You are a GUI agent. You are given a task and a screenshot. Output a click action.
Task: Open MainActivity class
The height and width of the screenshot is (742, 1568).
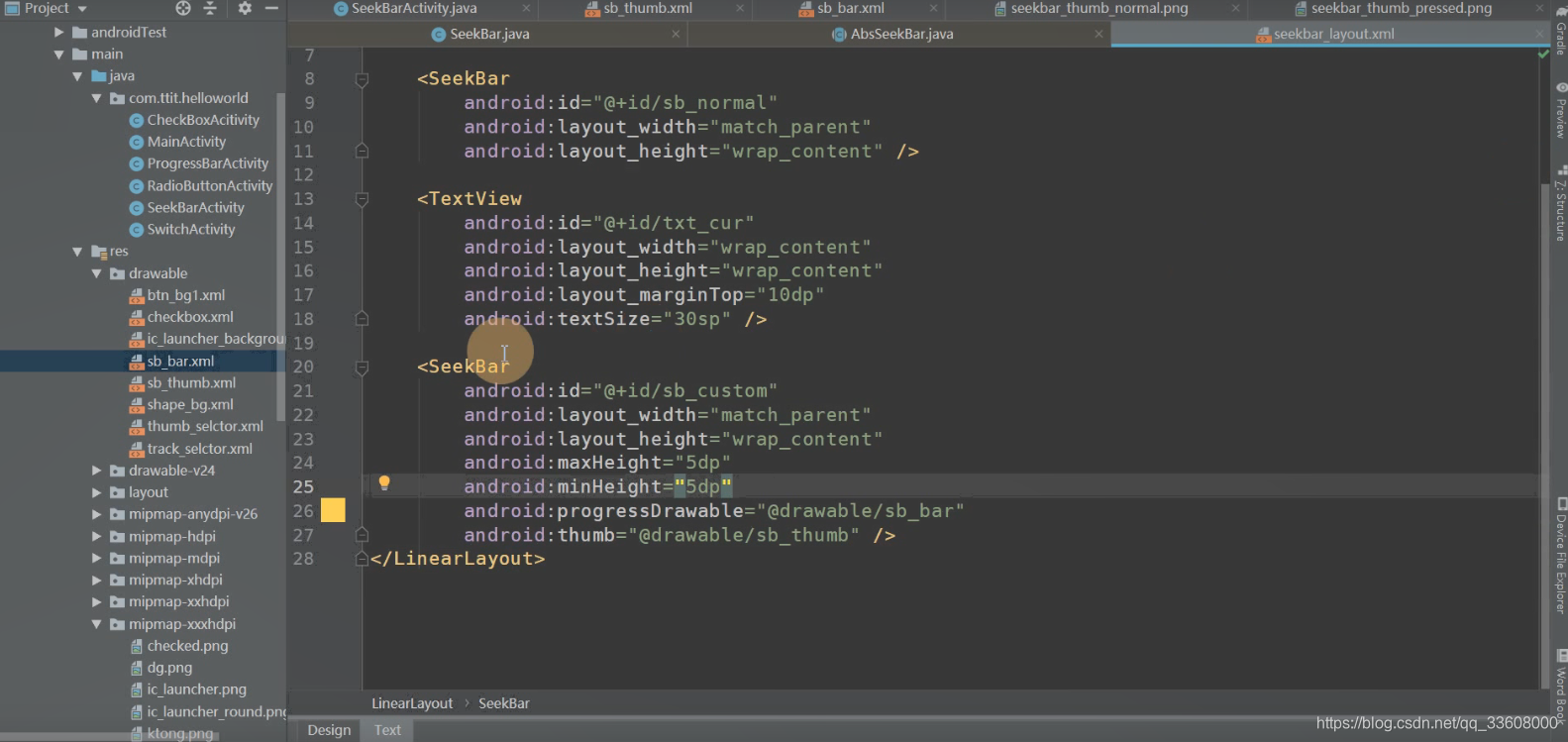186,142
